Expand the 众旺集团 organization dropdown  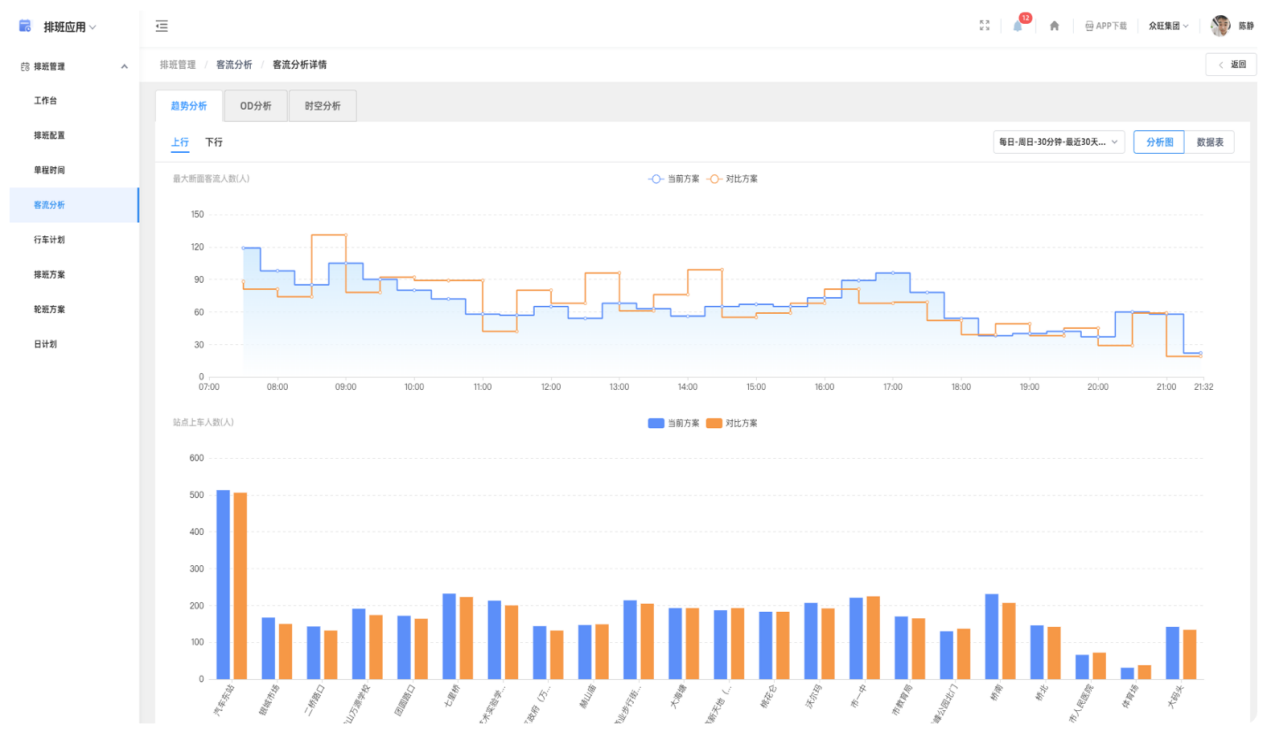tap(1168, 26)
